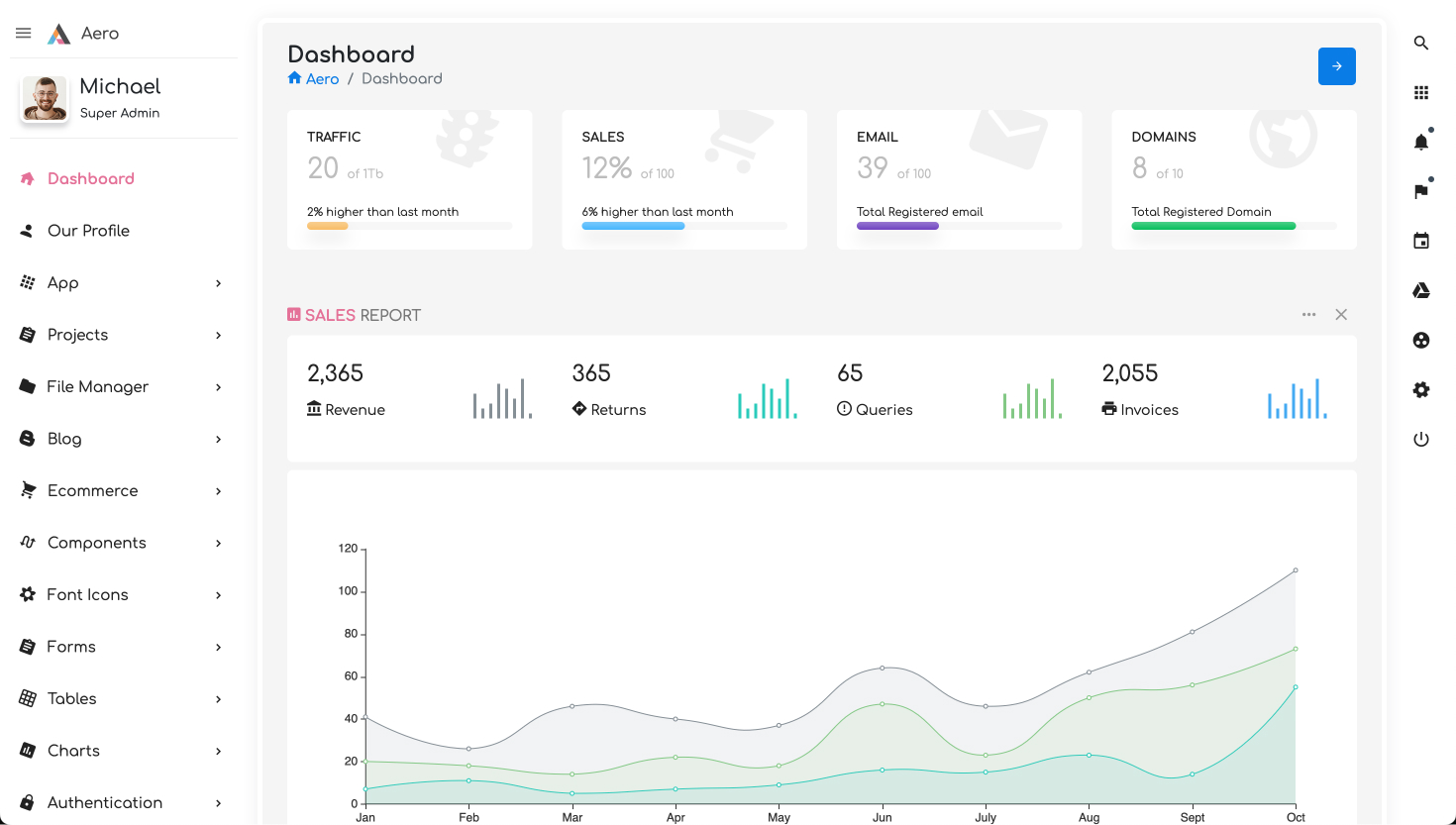Expand the Ecommerce submenu
This screenshot has width=1456, height=825.
pyautogui.click(x=219, y=491)
